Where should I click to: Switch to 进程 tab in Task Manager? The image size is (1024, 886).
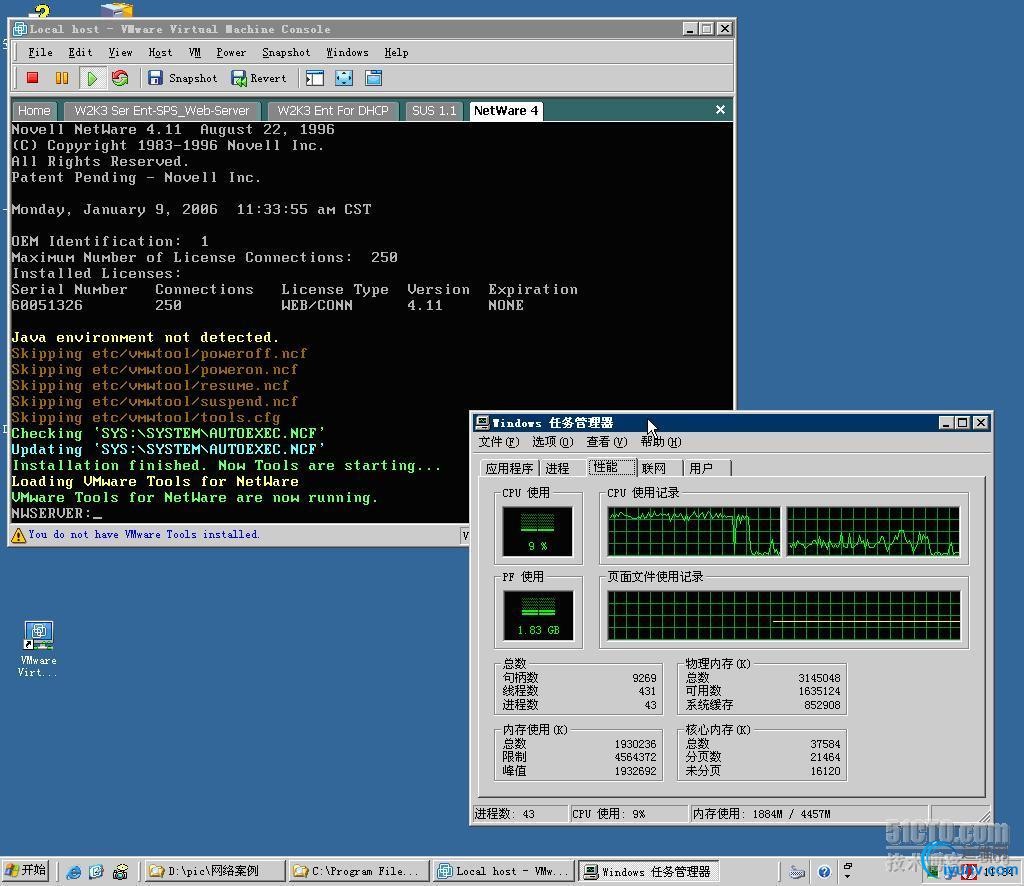click(557, 468)
